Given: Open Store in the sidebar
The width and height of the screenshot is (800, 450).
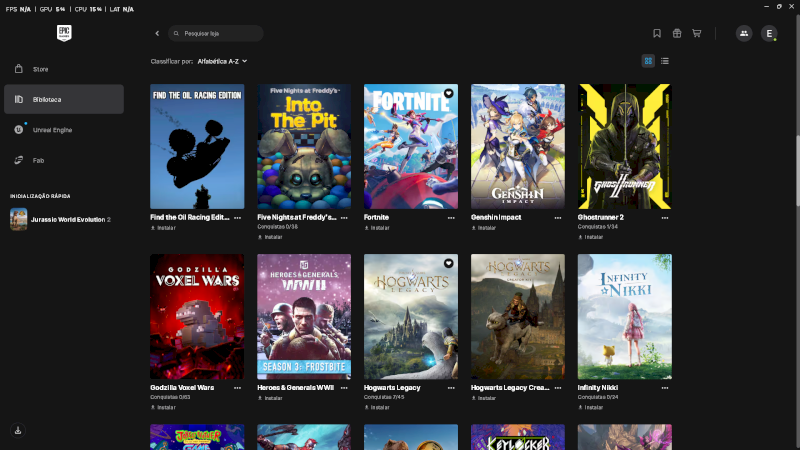Looking at the screenshot, I should pyautogui.click(x=64, y=69).
